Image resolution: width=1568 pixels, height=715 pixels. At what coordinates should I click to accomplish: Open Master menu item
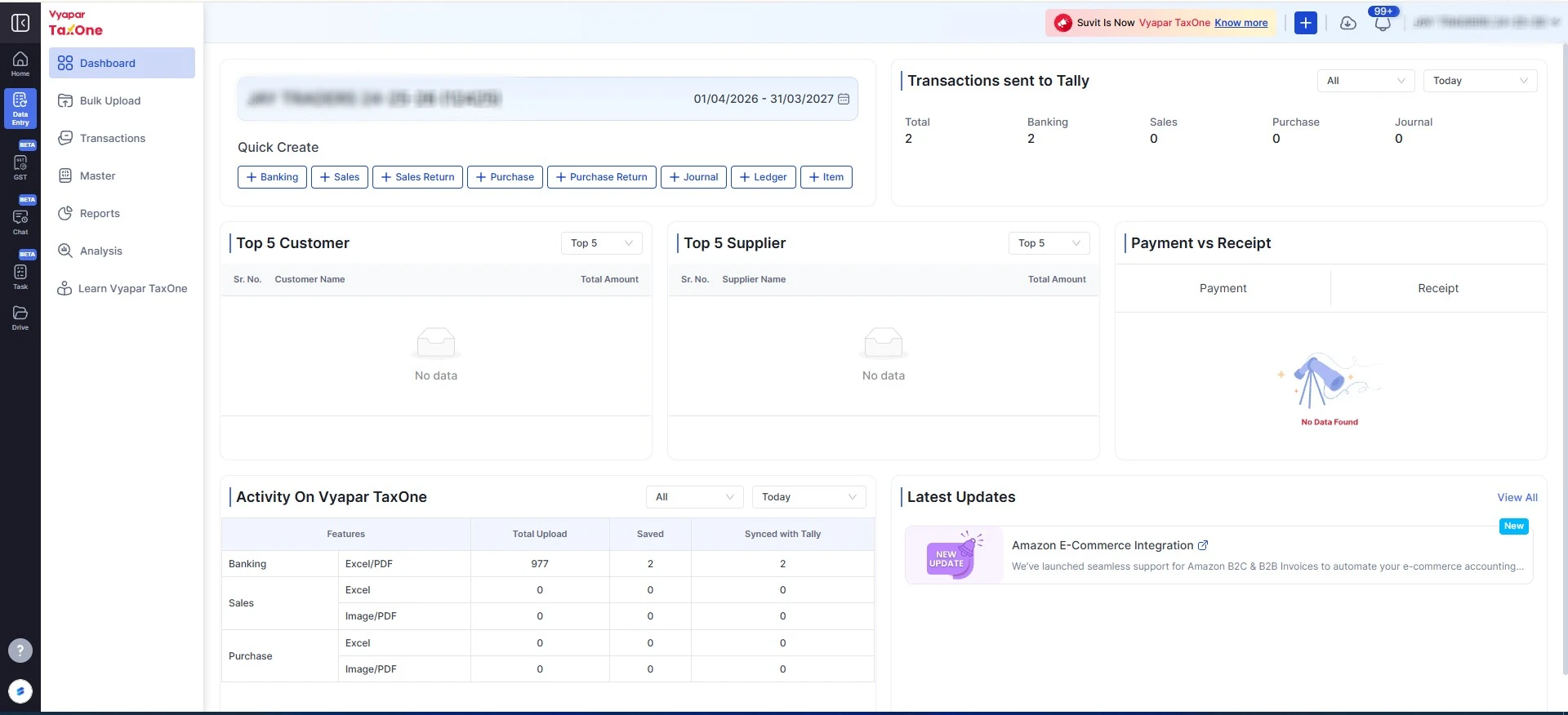coord(122,175)
